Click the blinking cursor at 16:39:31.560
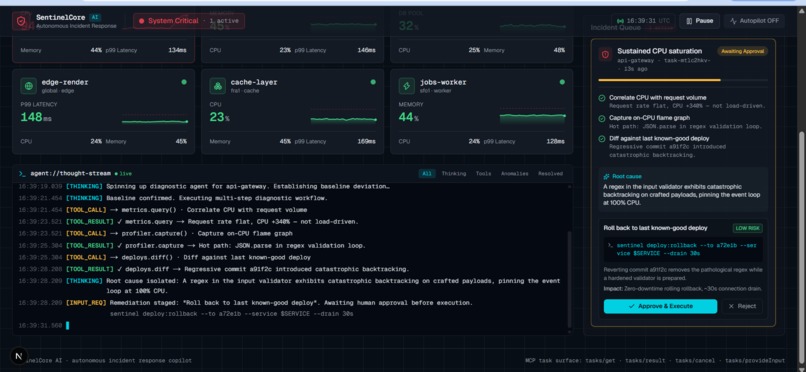The height and width of the screenshot is (372, 806). tap(67, 325)
